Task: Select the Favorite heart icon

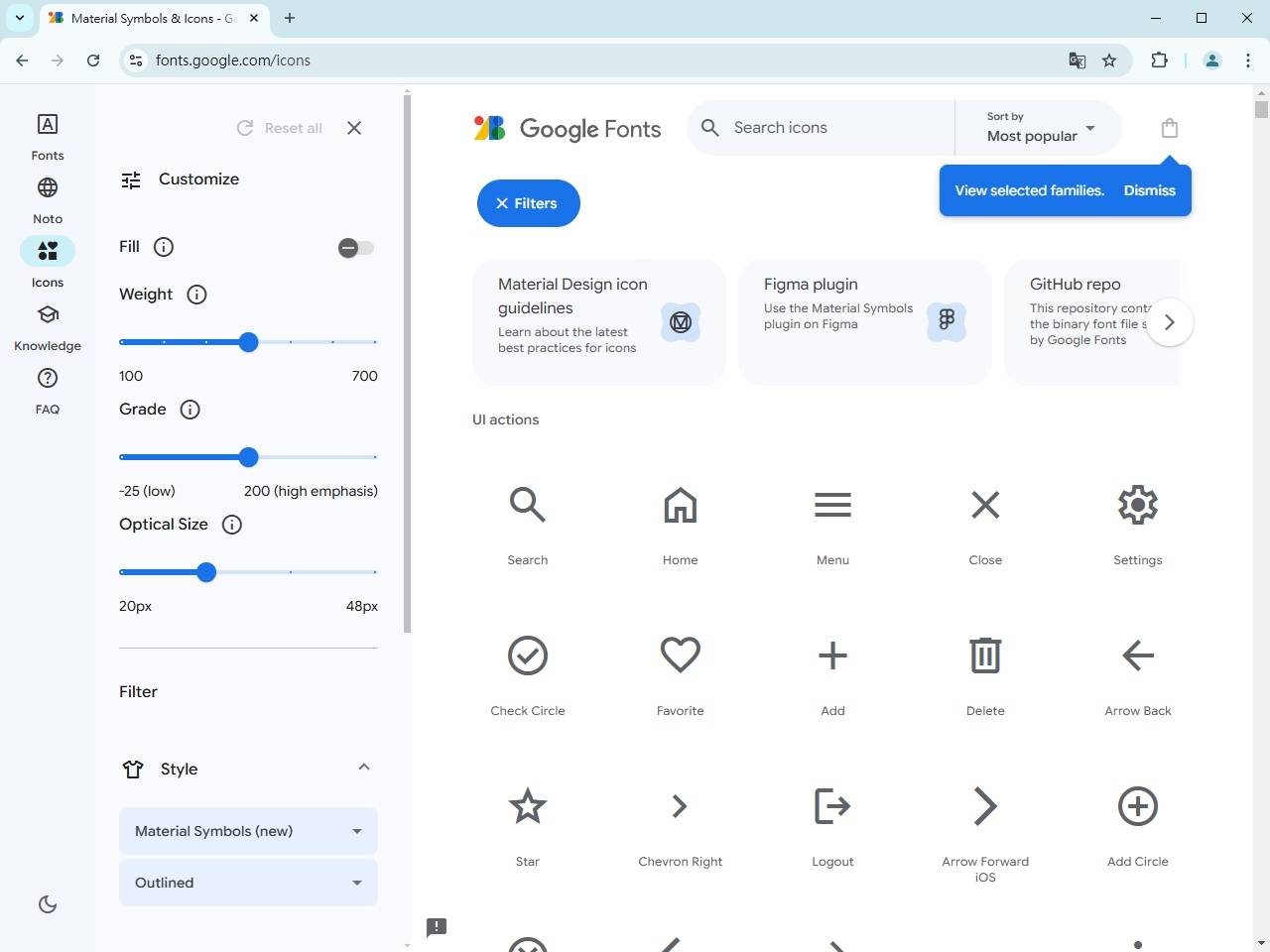Action: click(x=680, y=655)
